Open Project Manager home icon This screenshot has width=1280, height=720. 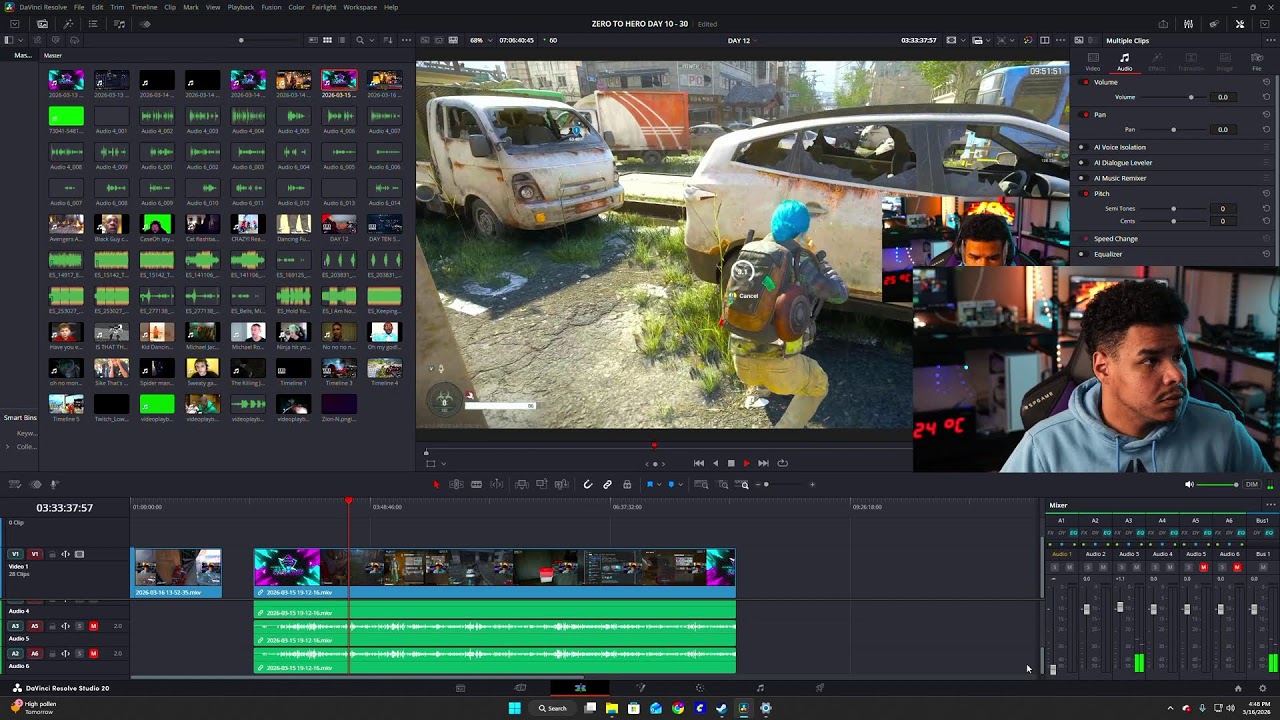click(1238, 688)
